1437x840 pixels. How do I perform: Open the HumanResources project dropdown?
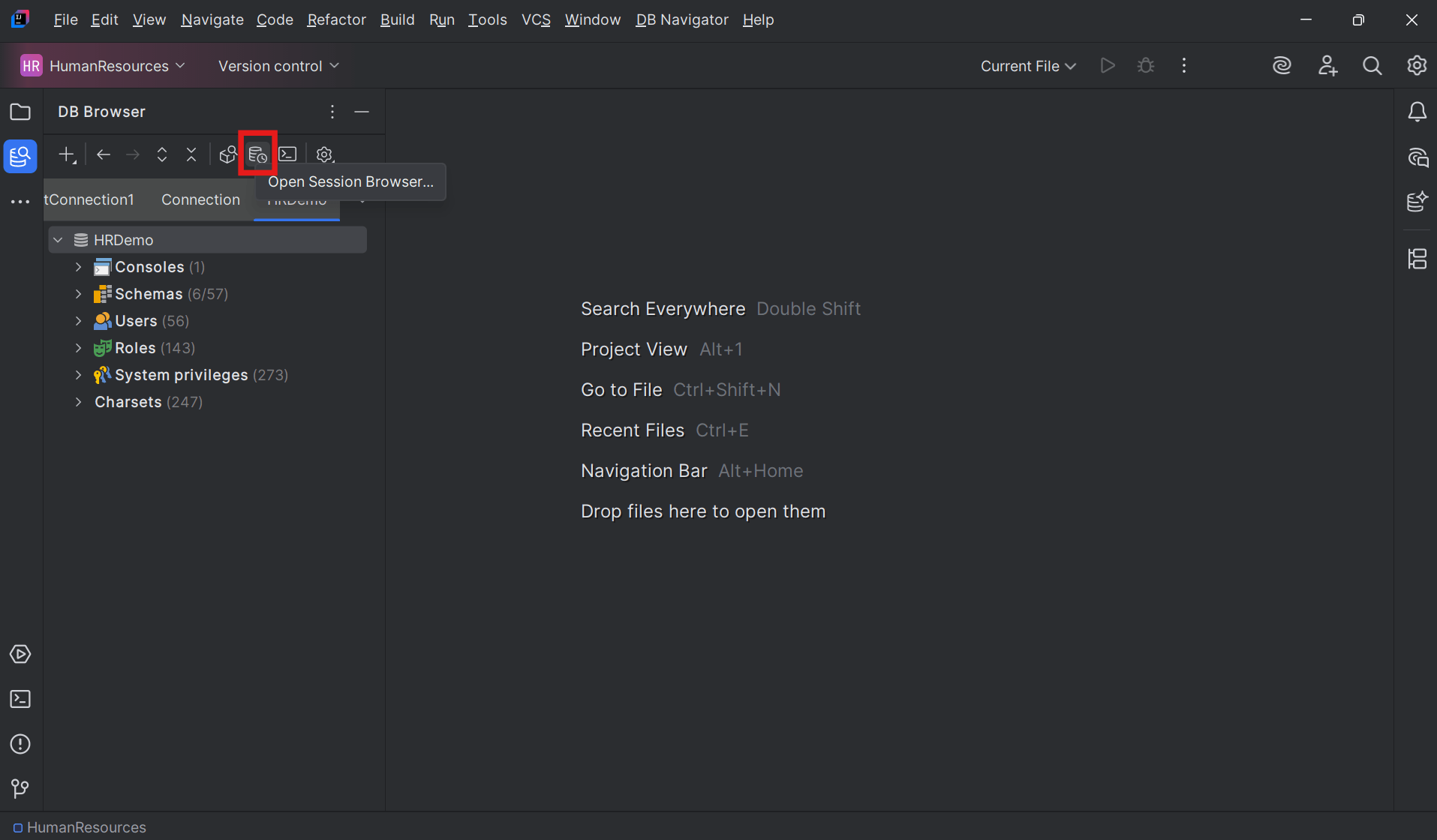(x=104, y=66)
